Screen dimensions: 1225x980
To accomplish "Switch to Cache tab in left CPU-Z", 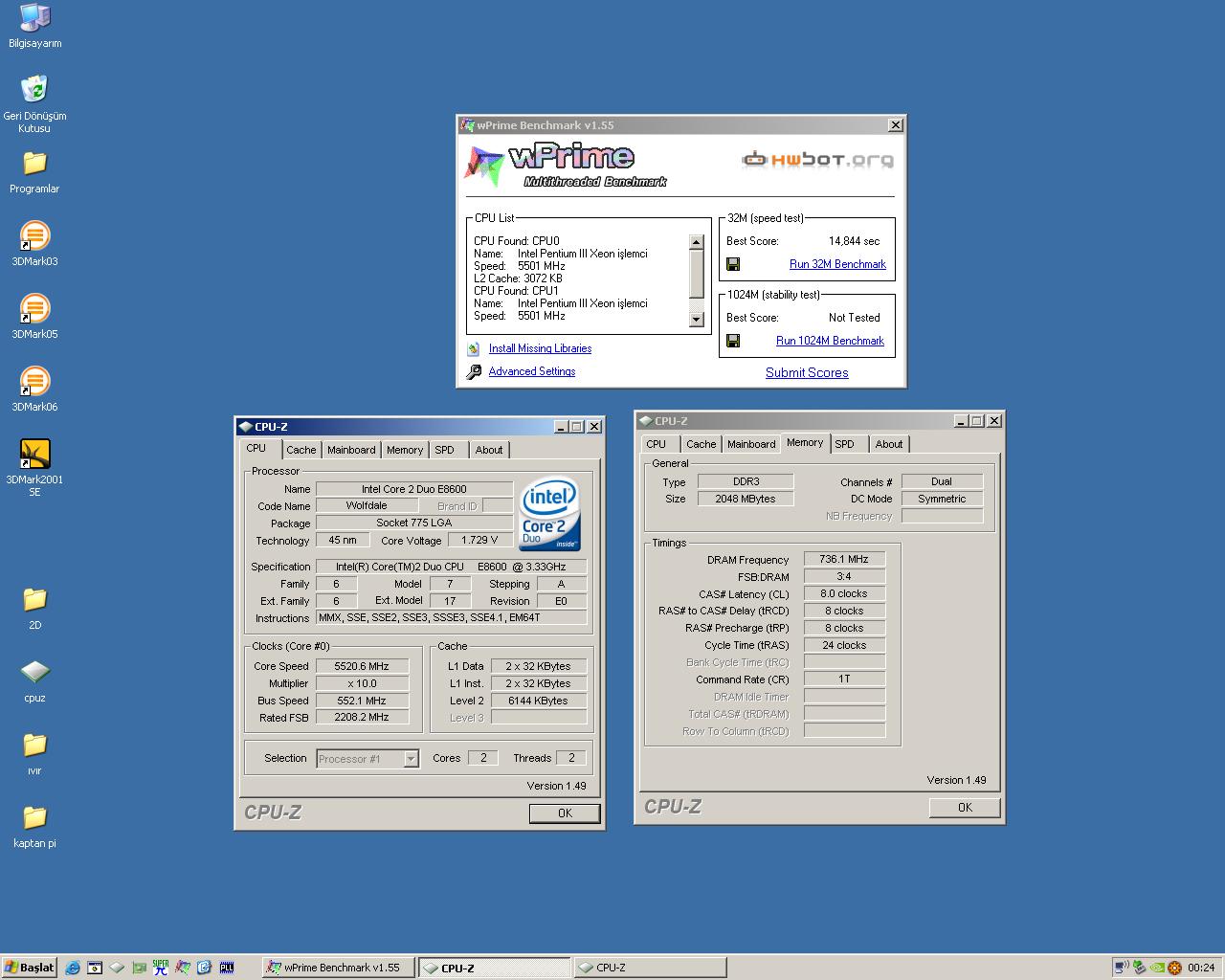I will click(301, 450).
